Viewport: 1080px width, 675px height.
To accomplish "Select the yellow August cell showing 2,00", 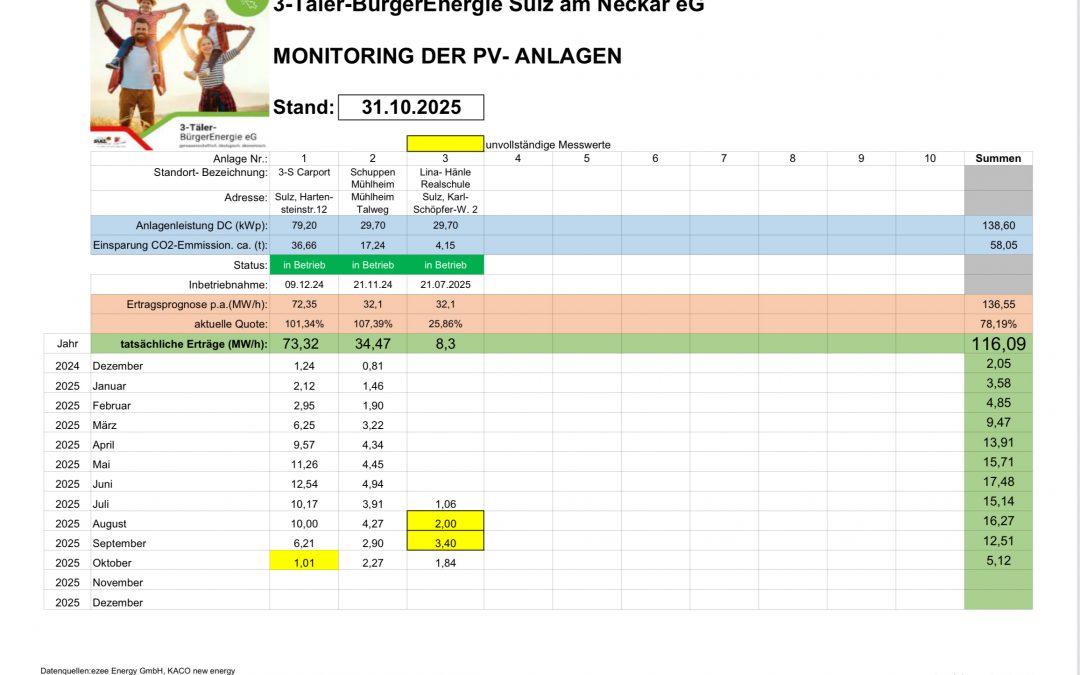I will click(445, 523).
